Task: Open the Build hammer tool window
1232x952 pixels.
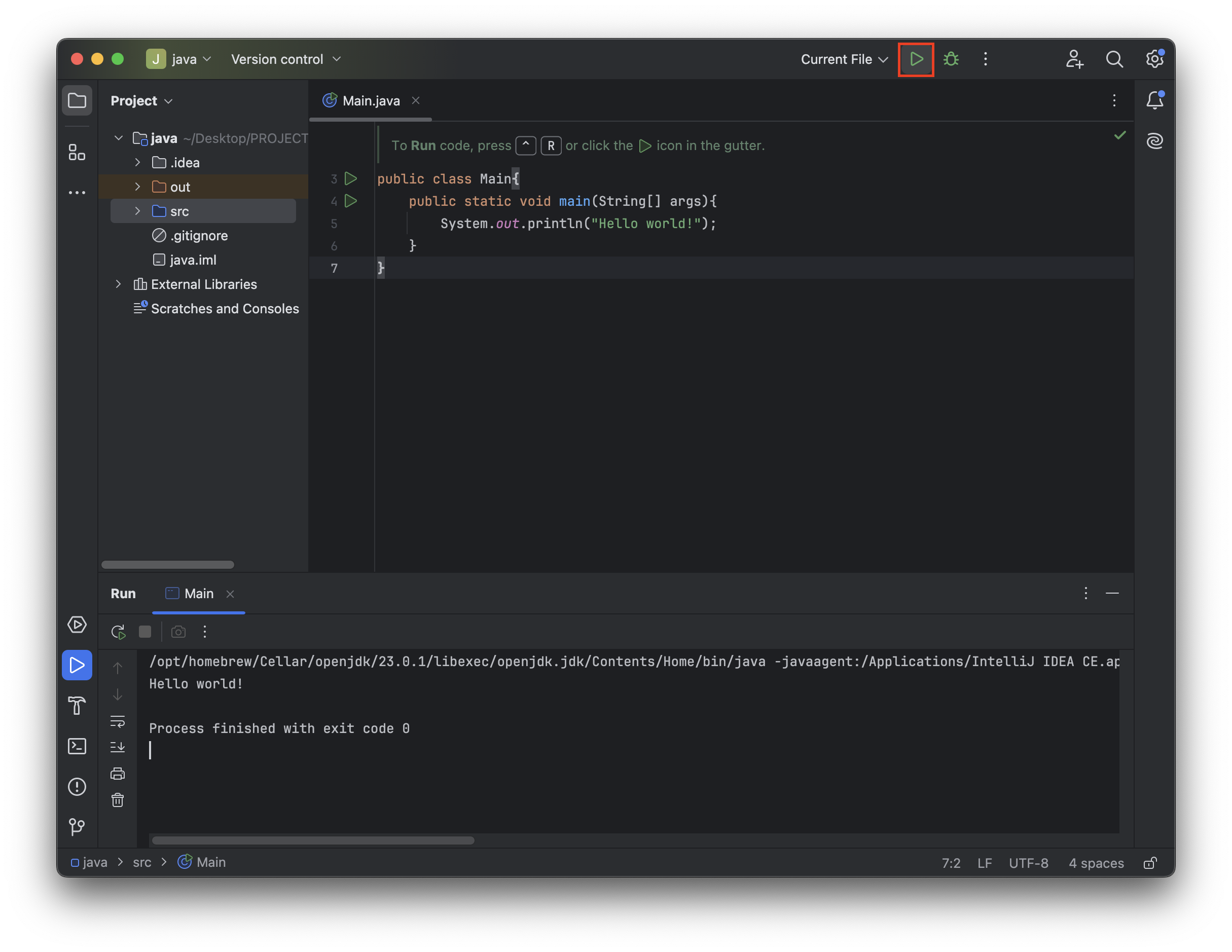Action: click(77, 706)
